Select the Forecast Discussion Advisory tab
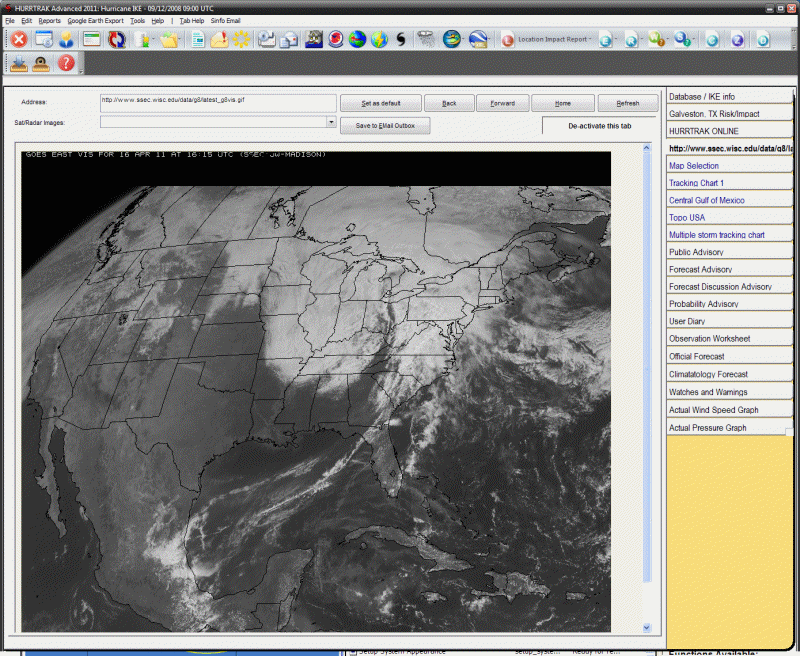This screenshot has height=656, width=800. 720,287
